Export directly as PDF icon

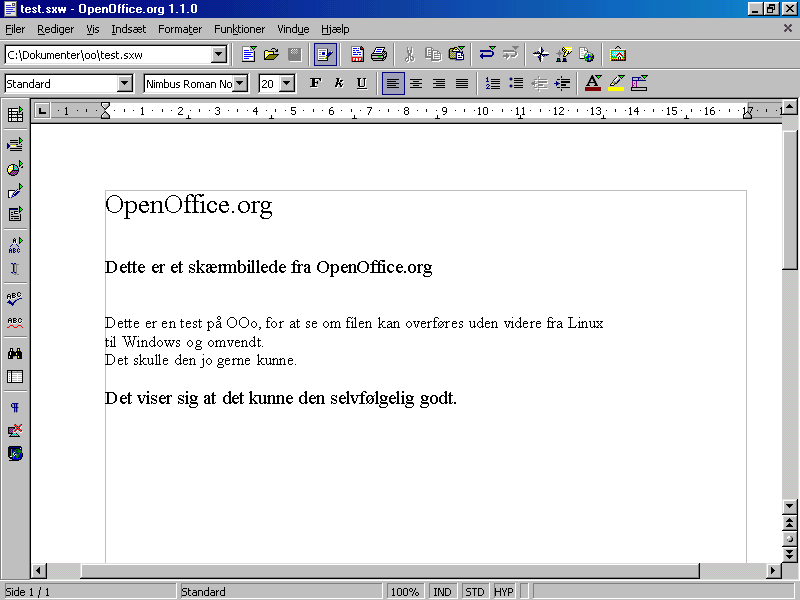357,54
